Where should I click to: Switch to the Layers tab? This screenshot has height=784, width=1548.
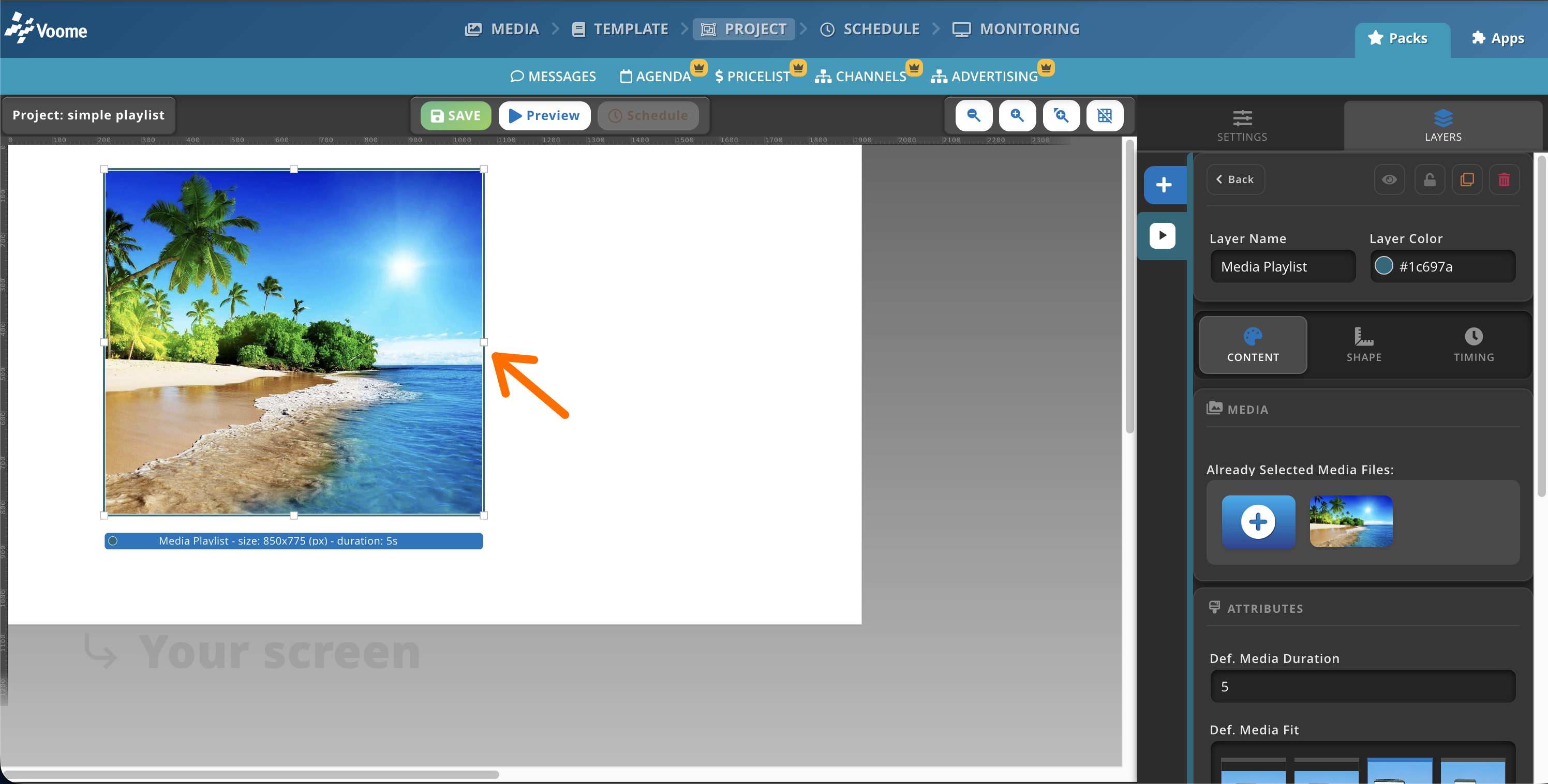pos(1443,126)
